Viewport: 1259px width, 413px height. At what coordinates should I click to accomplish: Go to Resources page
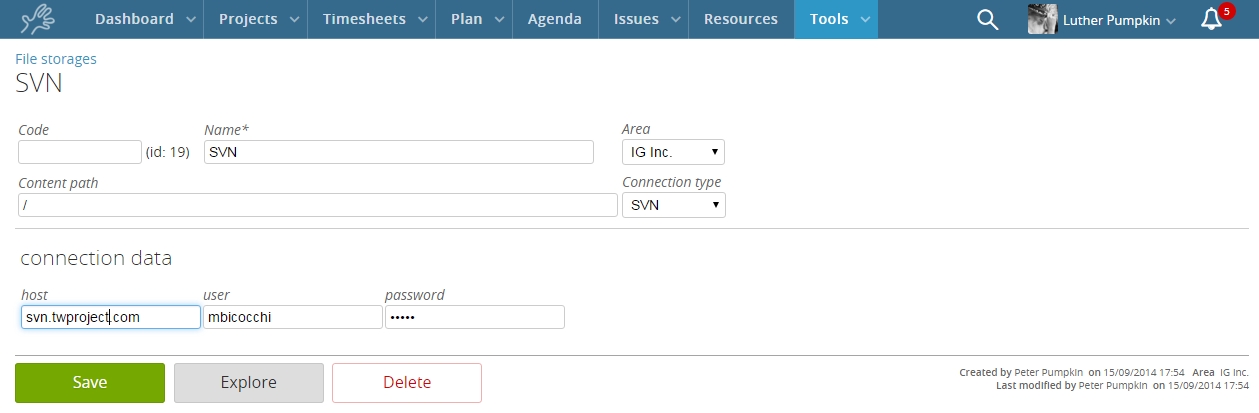(741, 19)
